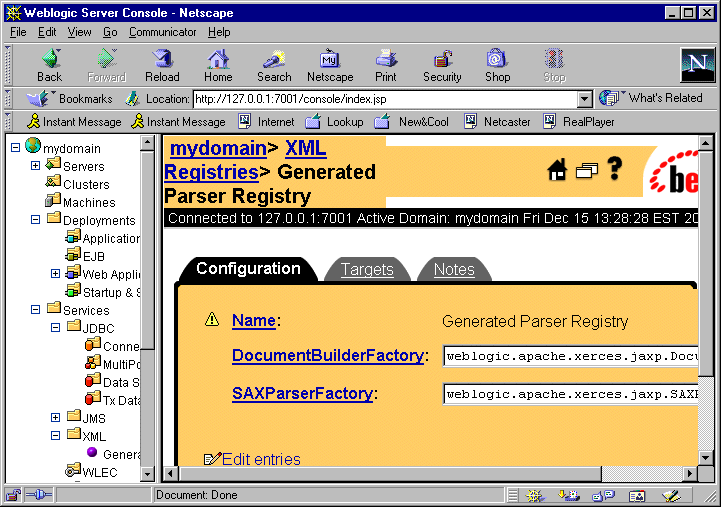The image size is (721, 507).
Task: Click the Edit entries link
Action: [261, 459]
